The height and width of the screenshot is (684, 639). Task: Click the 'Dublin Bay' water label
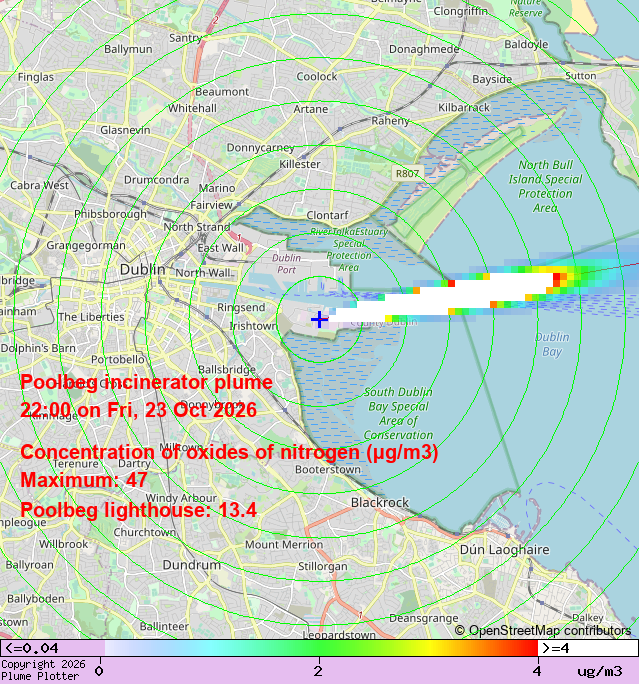[x=552, y=344]
